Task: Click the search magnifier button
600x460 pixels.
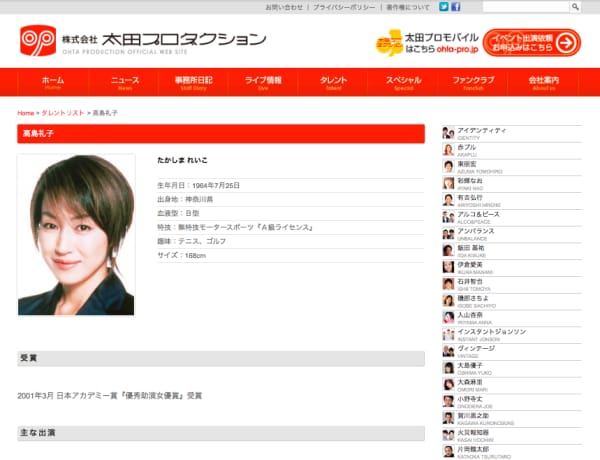Action: coord(575,7)
